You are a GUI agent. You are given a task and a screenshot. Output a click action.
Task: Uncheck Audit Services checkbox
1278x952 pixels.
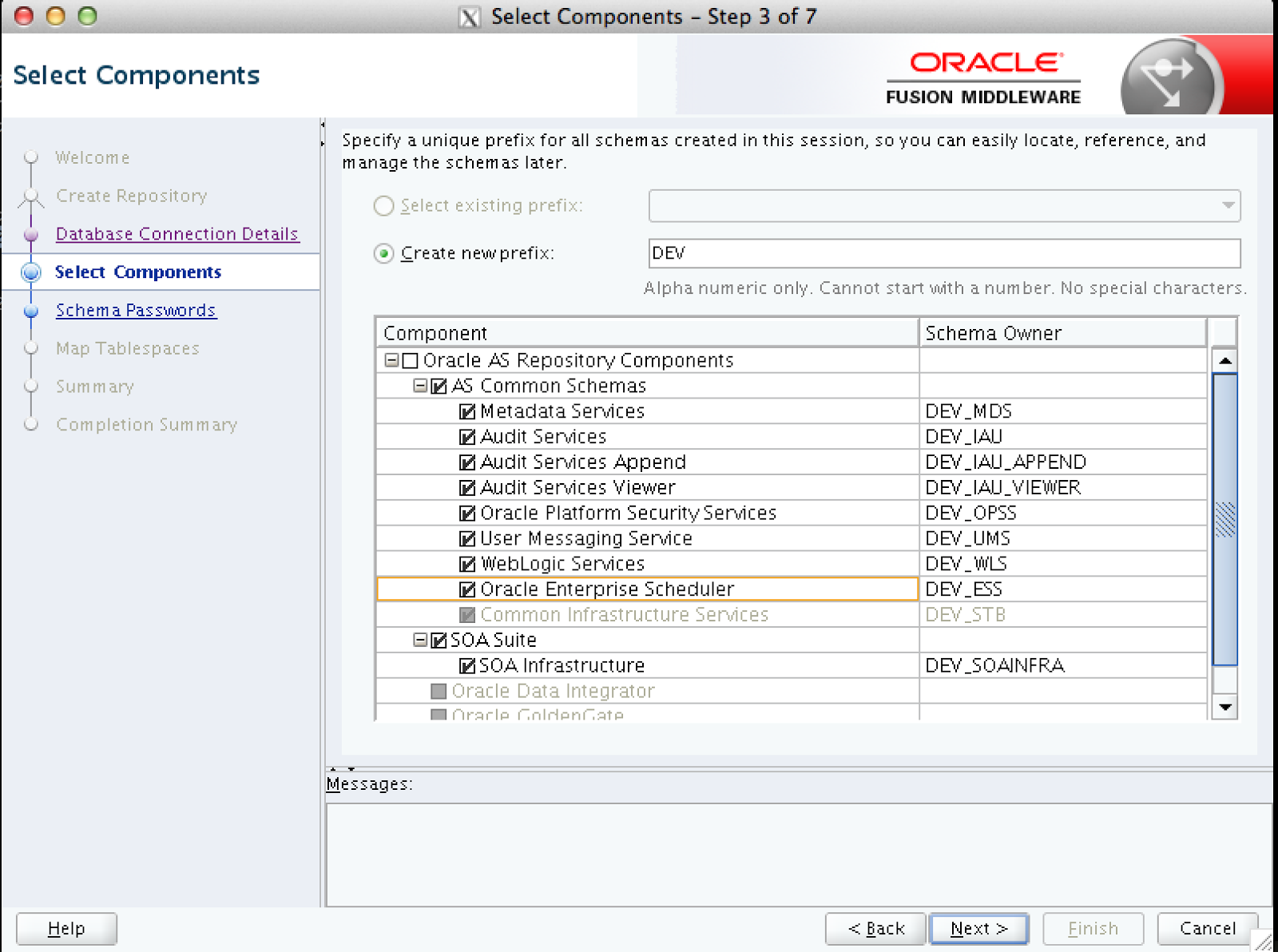pos(467,438)
